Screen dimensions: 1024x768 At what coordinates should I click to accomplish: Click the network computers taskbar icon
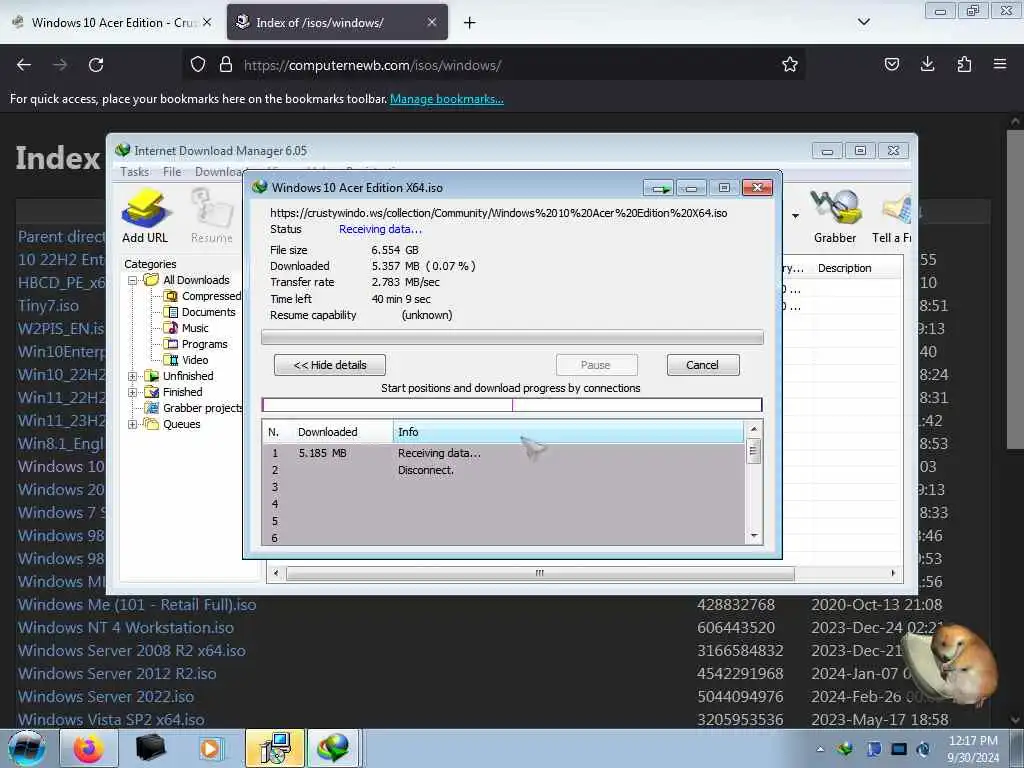click(x=274, y=748)
